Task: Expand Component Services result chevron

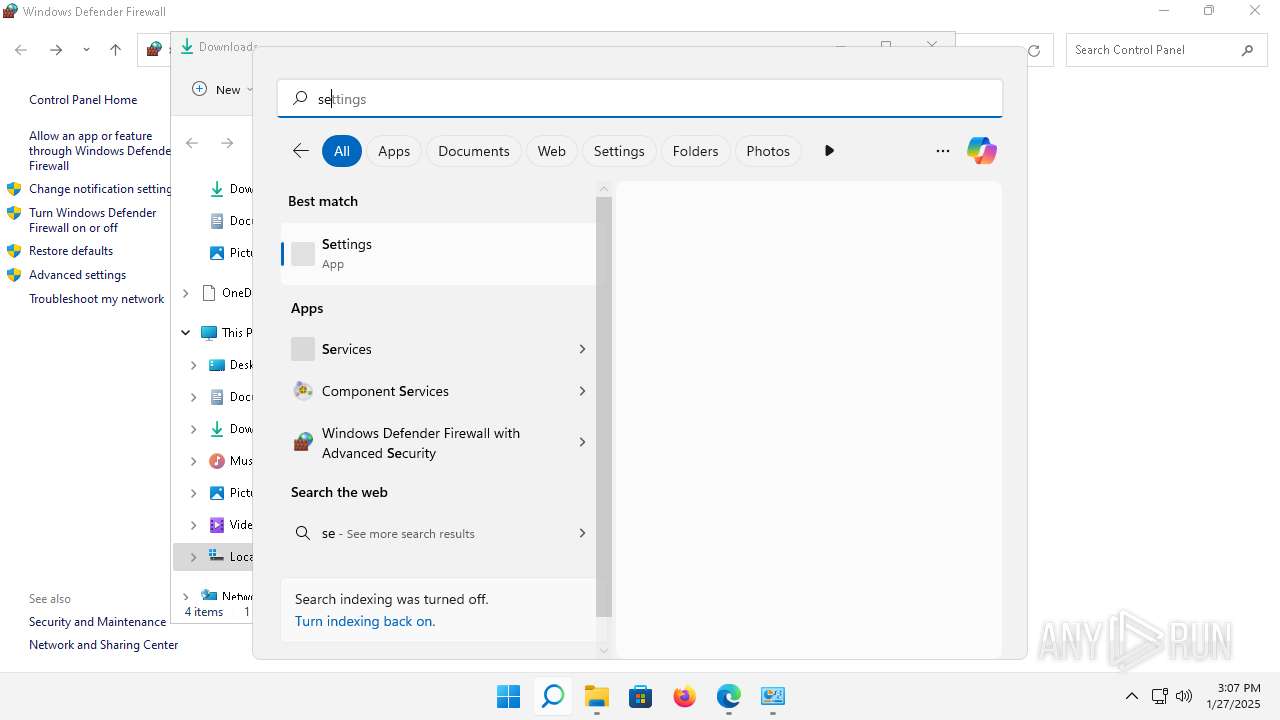Action: tap(582, 391)
